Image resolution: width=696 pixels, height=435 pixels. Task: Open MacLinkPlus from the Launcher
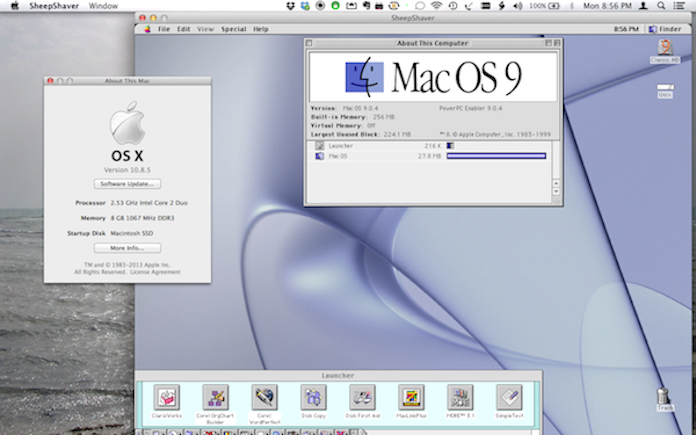click(x=411, y=397)
